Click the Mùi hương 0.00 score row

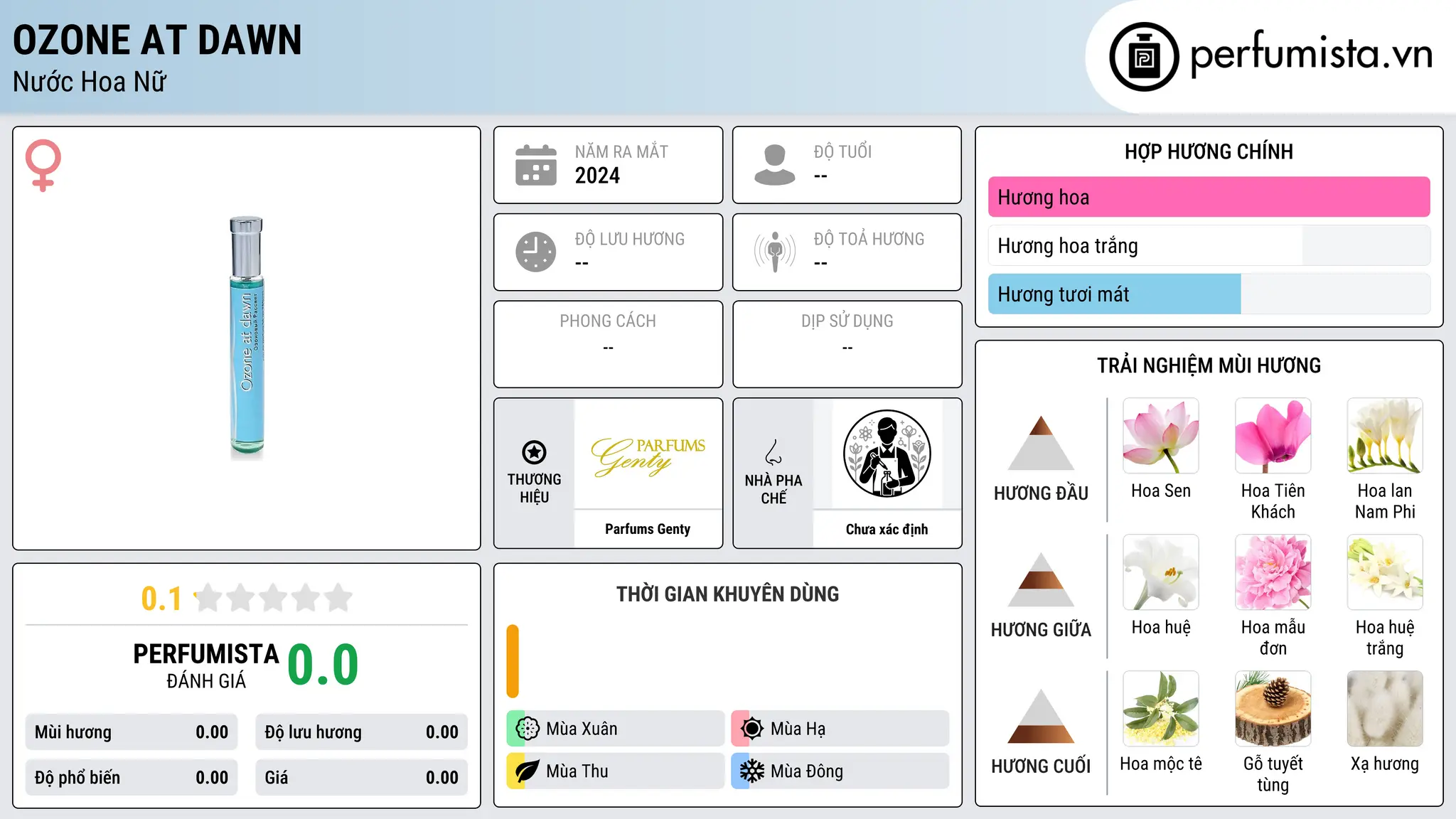[x=132, y=732]
